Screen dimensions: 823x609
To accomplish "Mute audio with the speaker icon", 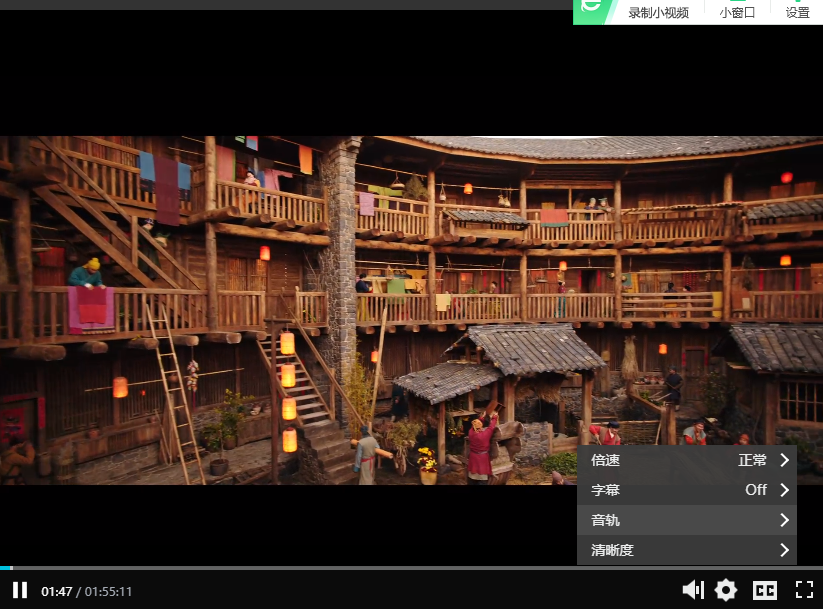I will pyautogui.click(x=692, y=590).
